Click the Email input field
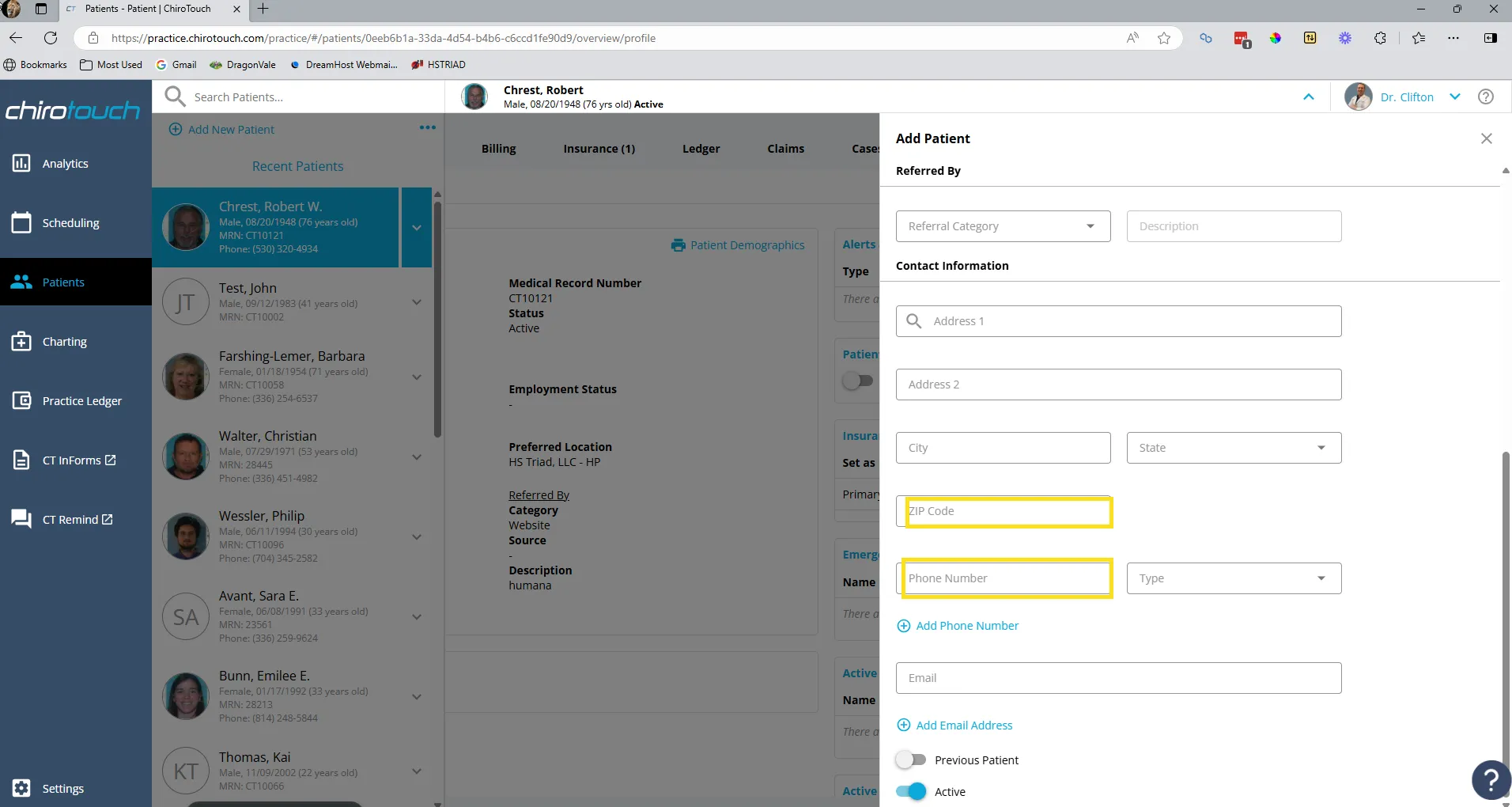The height and width of the screenshot is (807, 1512). point(1119,678)
